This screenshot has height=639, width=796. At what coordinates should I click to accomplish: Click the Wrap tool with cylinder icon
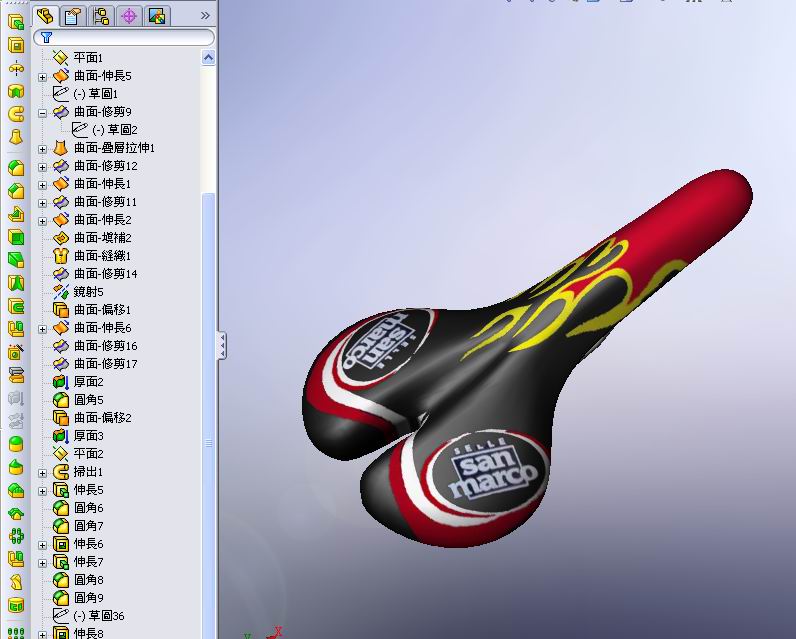16,605
